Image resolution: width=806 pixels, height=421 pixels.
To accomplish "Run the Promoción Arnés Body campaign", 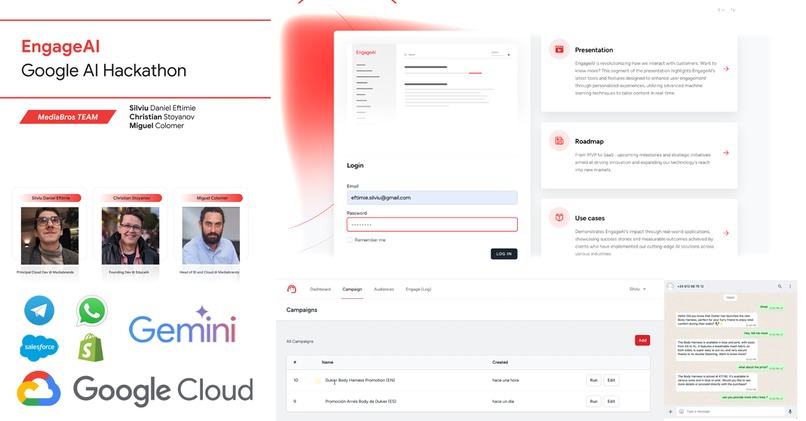I will (x=594, y=401).
